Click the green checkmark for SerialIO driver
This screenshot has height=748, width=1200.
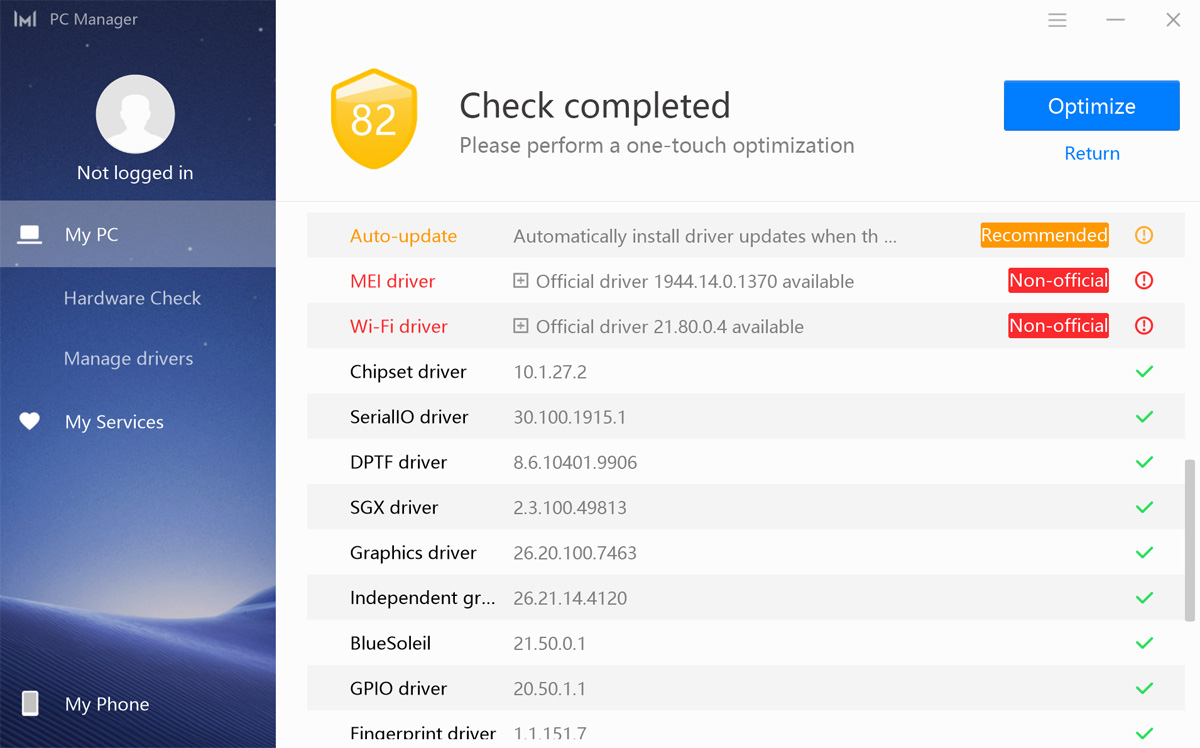(1145, 417)
